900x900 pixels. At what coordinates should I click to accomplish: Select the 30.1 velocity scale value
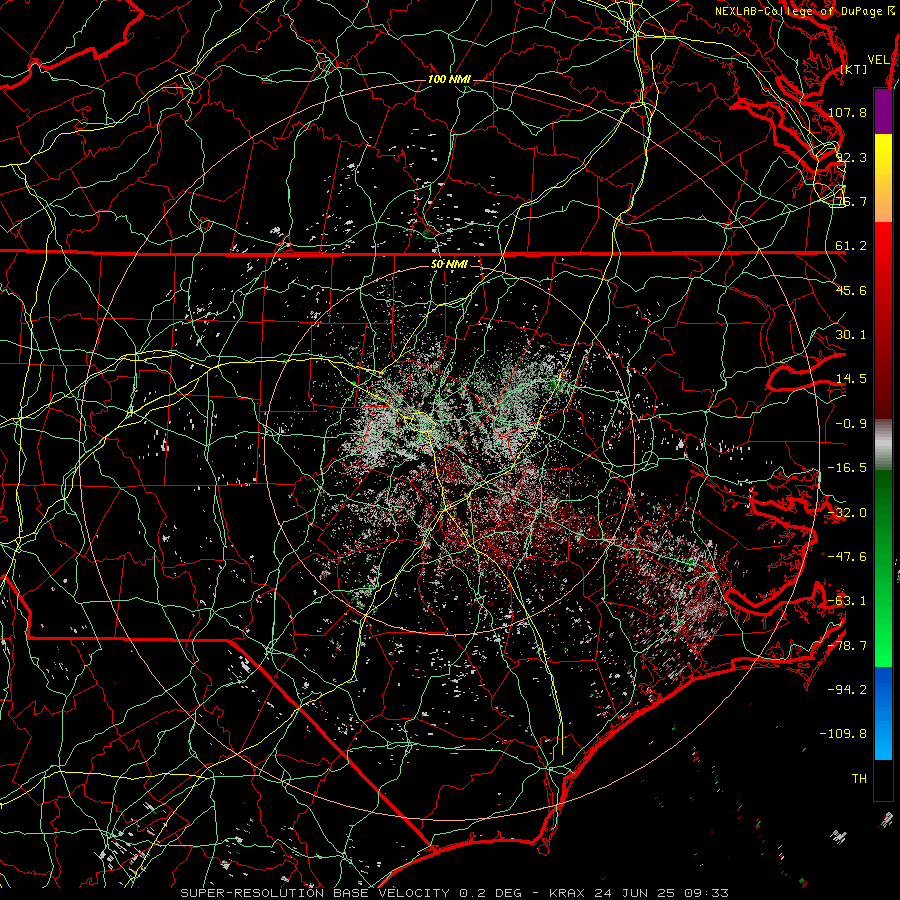pos(851,335)
